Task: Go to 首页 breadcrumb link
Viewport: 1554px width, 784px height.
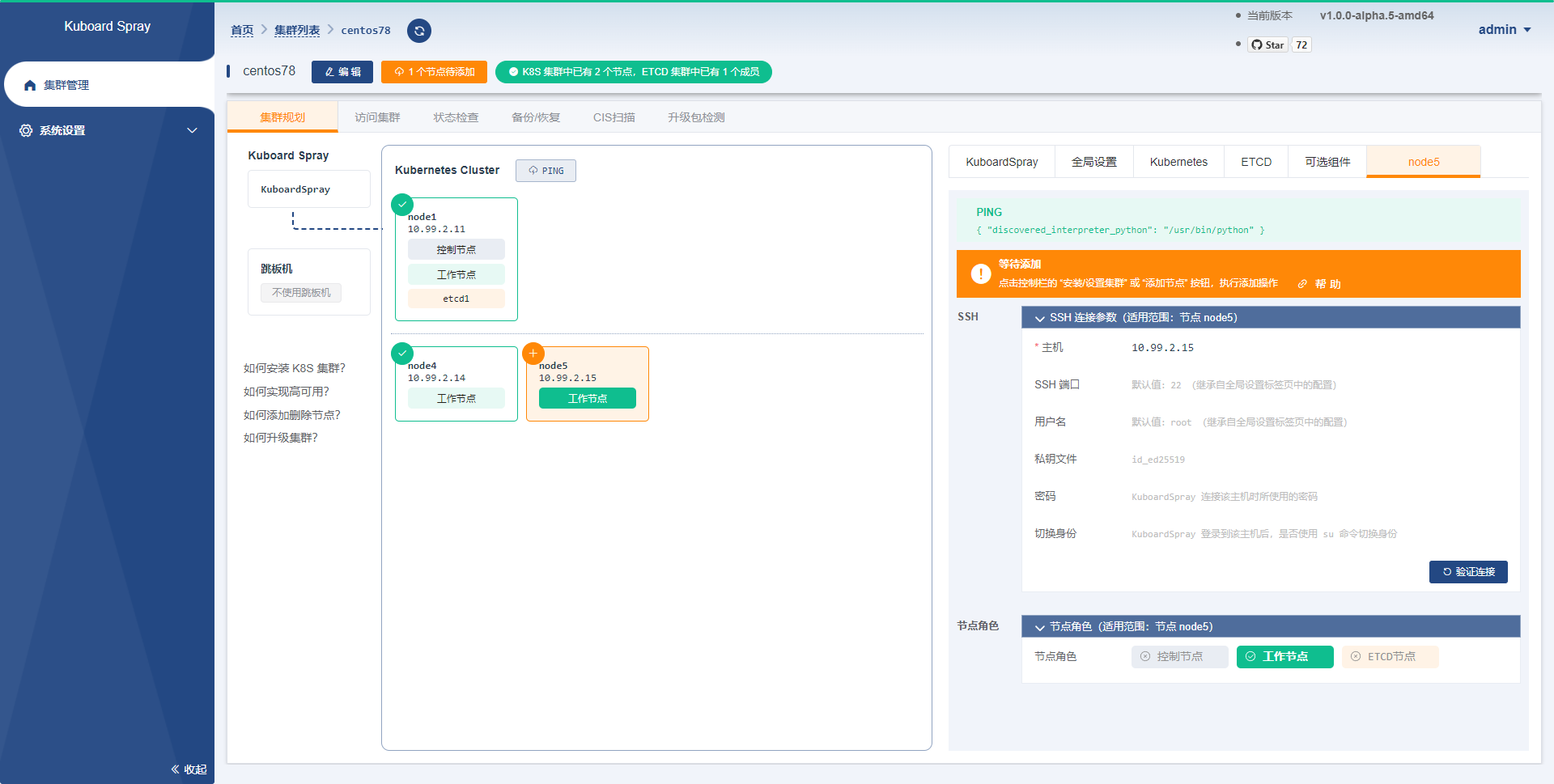Action: (x=242, y=30)
